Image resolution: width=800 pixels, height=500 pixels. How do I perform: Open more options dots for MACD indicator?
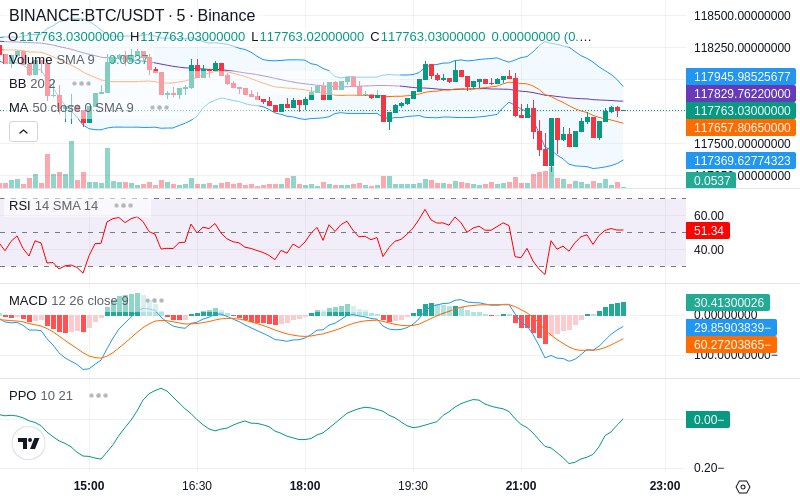pyautogui.click(x=154, y=301)
